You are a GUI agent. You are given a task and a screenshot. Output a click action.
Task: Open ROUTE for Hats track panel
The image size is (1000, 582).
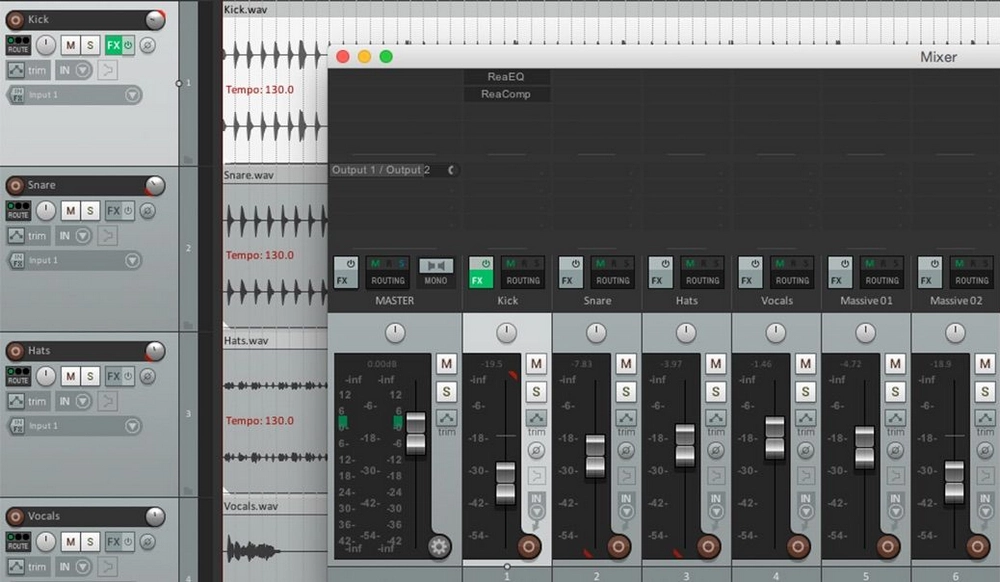click(x=18, y=376)
